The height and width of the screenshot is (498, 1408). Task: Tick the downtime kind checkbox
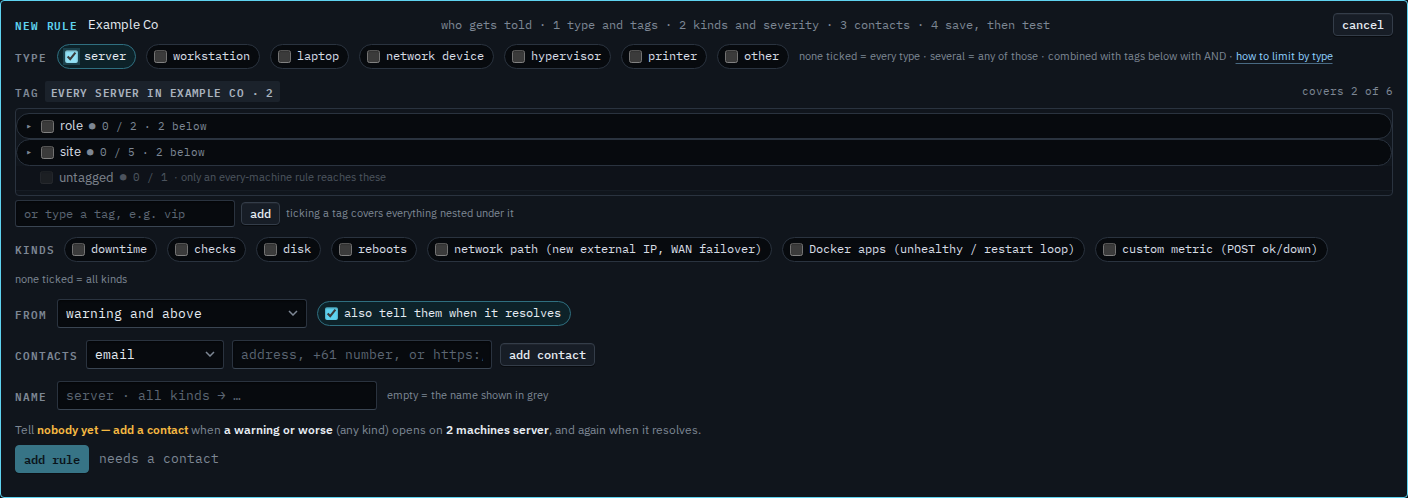coord(78,249)
